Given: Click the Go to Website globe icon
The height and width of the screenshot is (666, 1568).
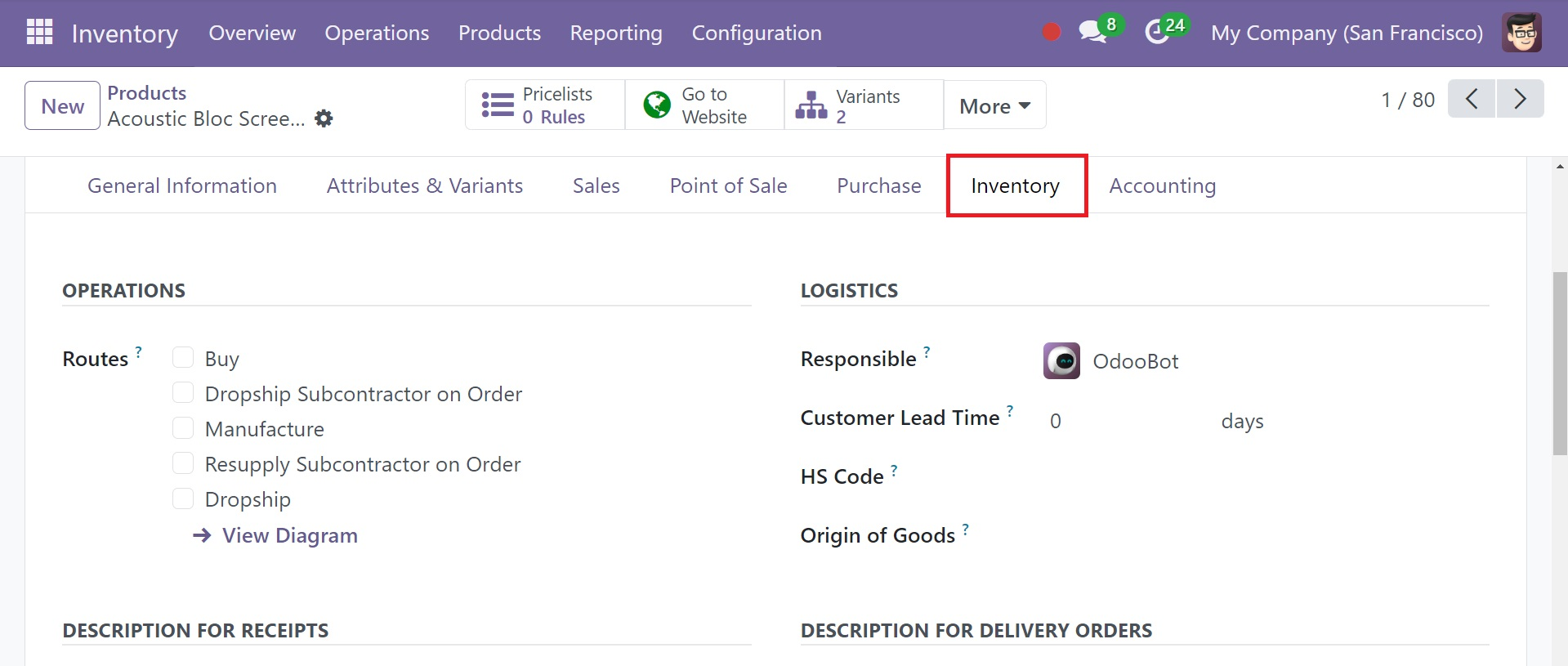Looking at the screenshot, I should pos(657,105).
